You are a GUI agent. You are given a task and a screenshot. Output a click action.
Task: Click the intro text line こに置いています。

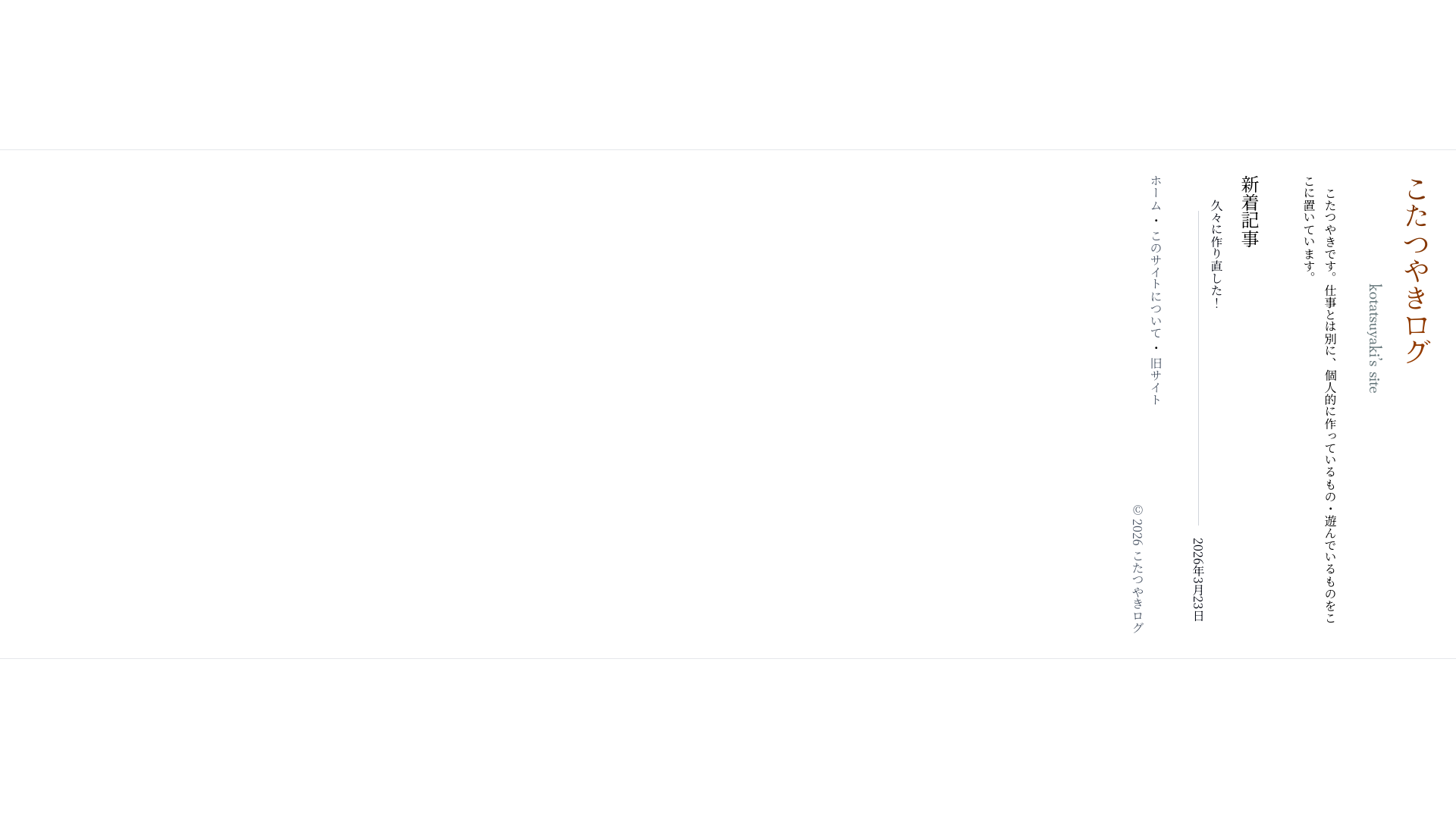click(x=1310, y=227)
